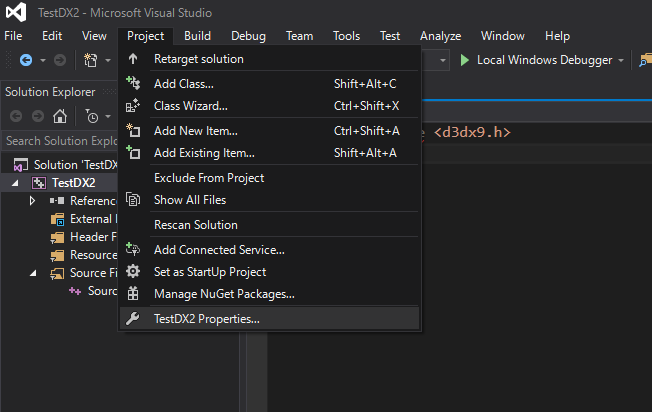Image resolution: width=652 pixels, height=412 pixels.
Task: Open the Edit menu
Action: click(x=52, y=36)
